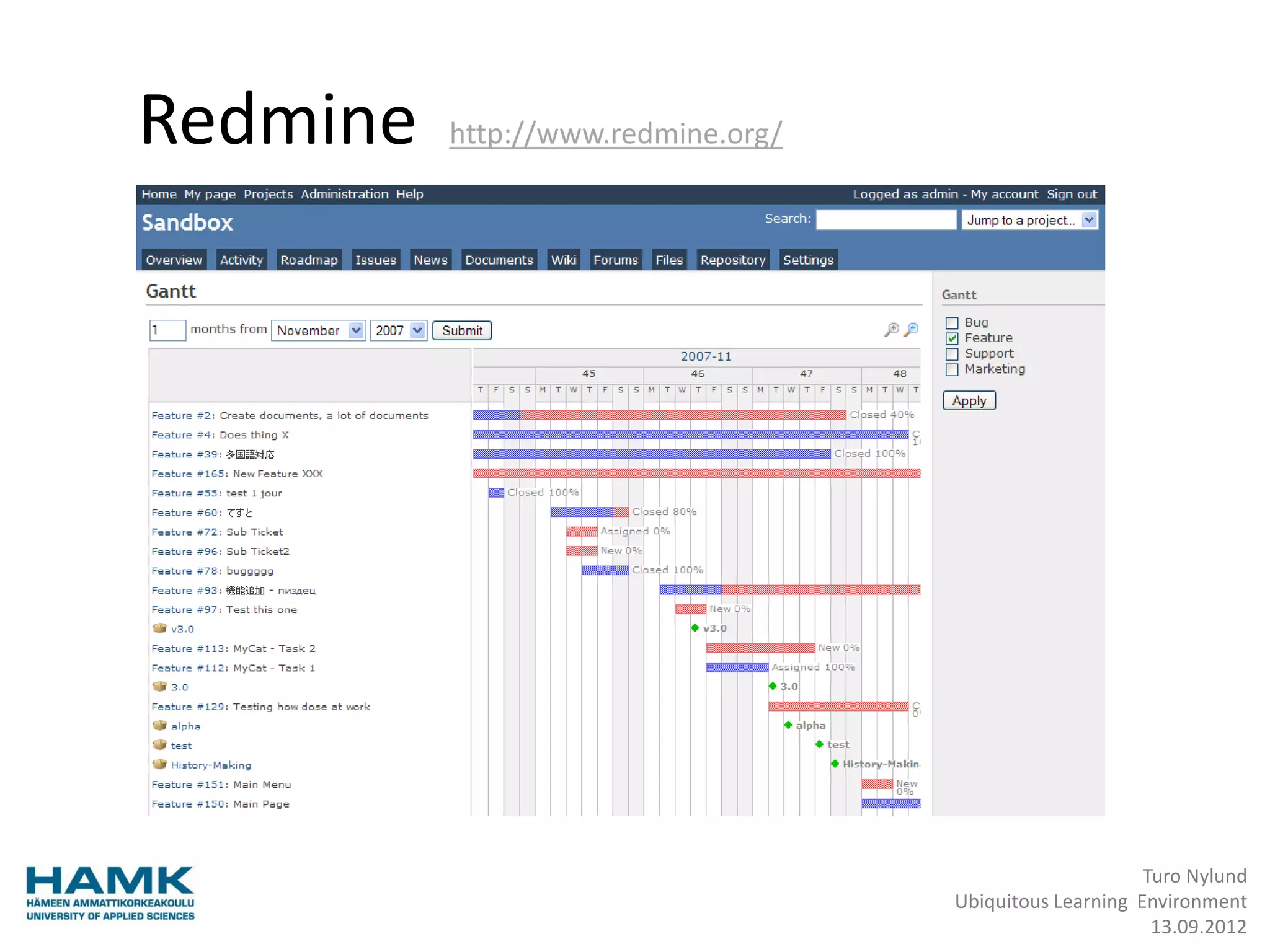Screen dimensions: 1270x952
Task: Open the 2007 year dropdown
Action: [x=399, y=330]
